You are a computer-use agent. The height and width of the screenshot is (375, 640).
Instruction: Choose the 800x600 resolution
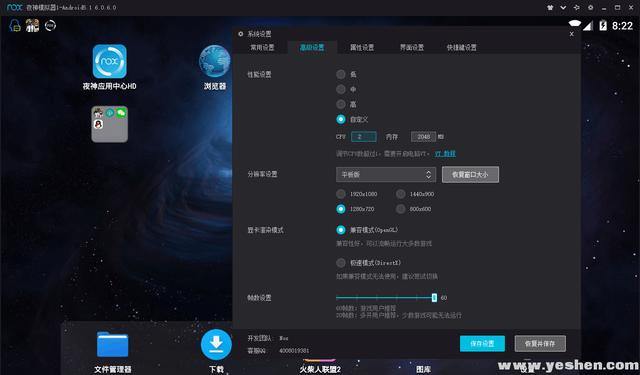pyautogui.click(x=401, y=209)
